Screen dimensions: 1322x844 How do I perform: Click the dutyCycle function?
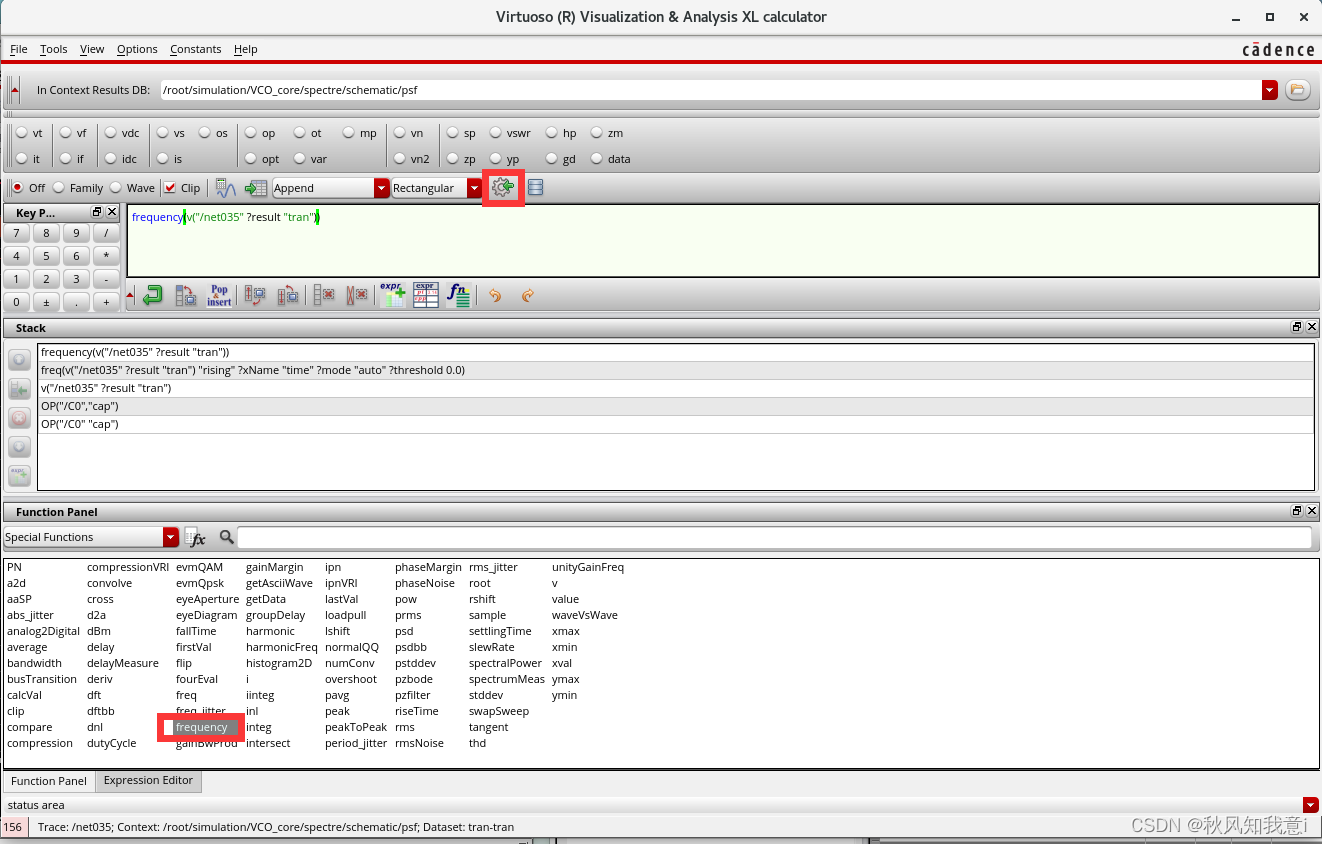(112, 743)
